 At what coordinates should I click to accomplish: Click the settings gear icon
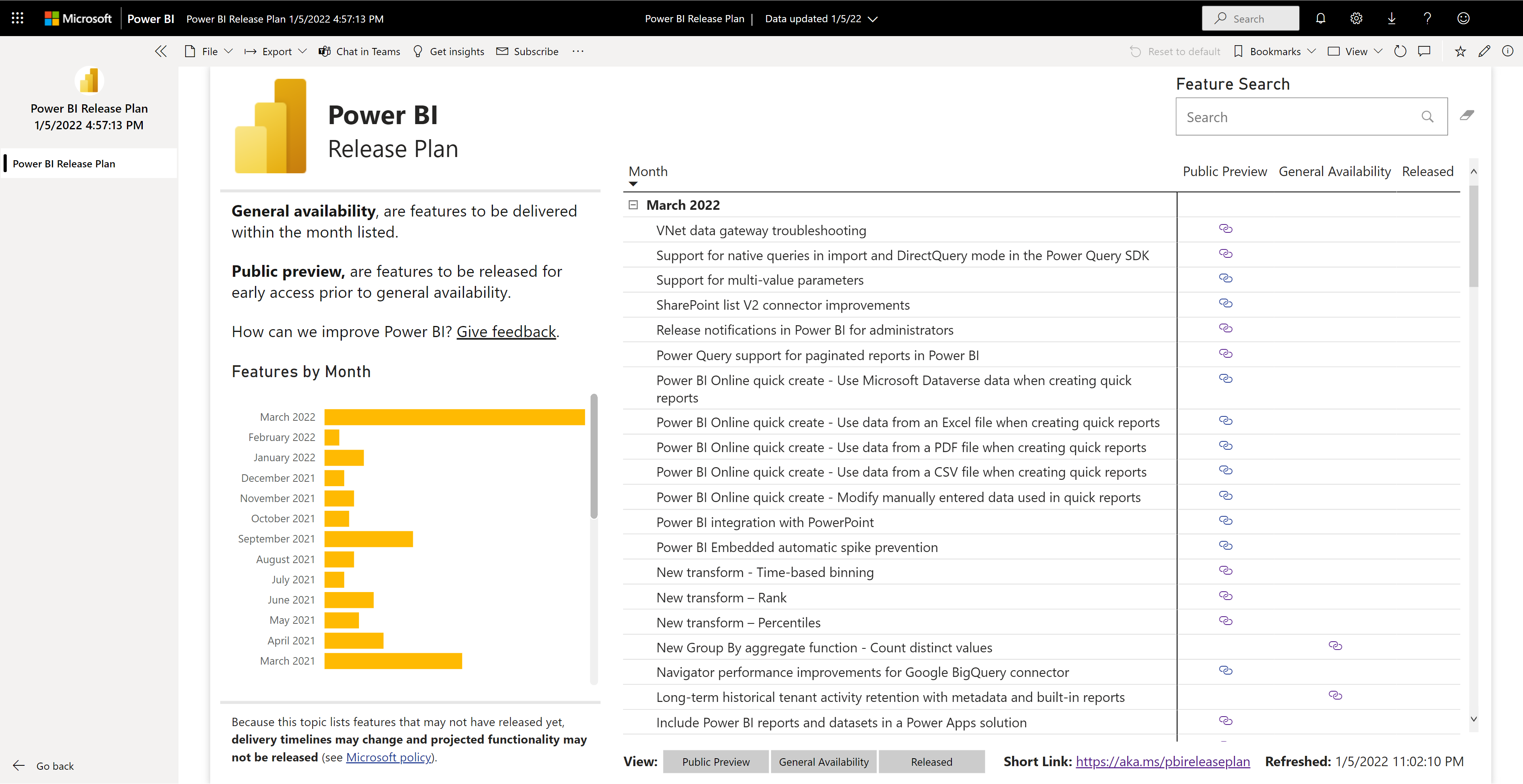[1356, 18]
